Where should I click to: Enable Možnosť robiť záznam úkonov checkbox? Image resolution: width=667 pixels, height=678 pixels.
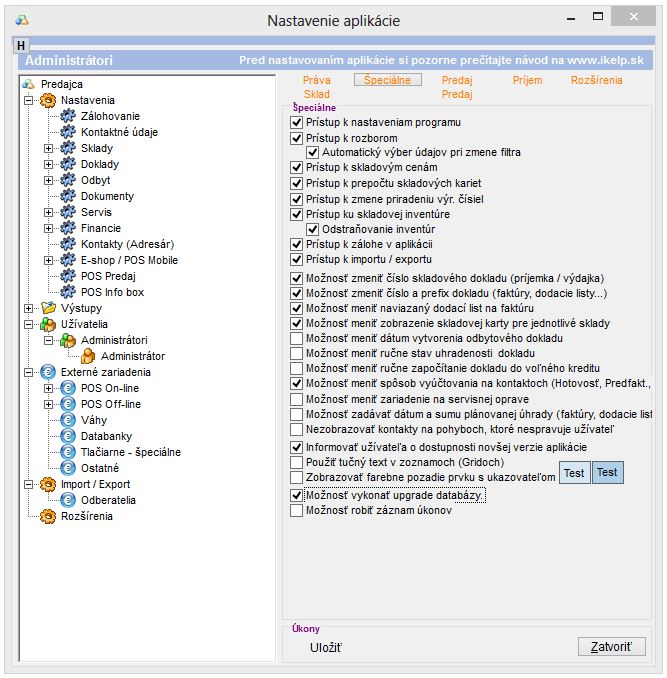(x=296, y=511)
